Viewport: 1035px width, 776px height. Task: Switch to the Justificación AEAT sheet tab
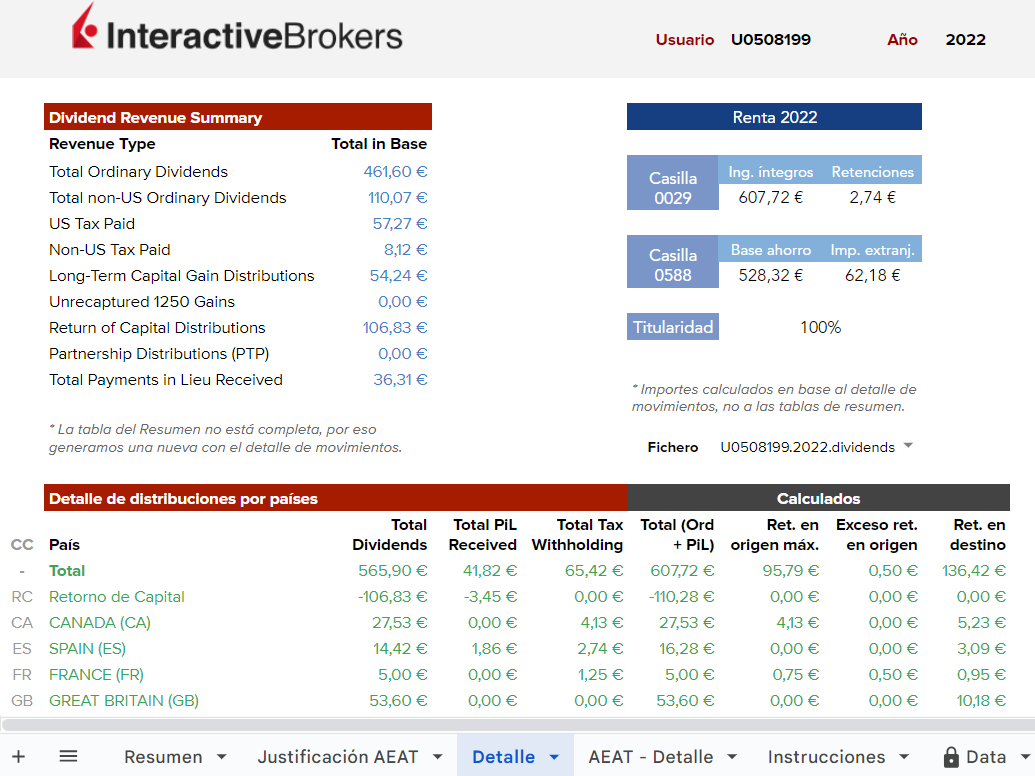point(338,757)
